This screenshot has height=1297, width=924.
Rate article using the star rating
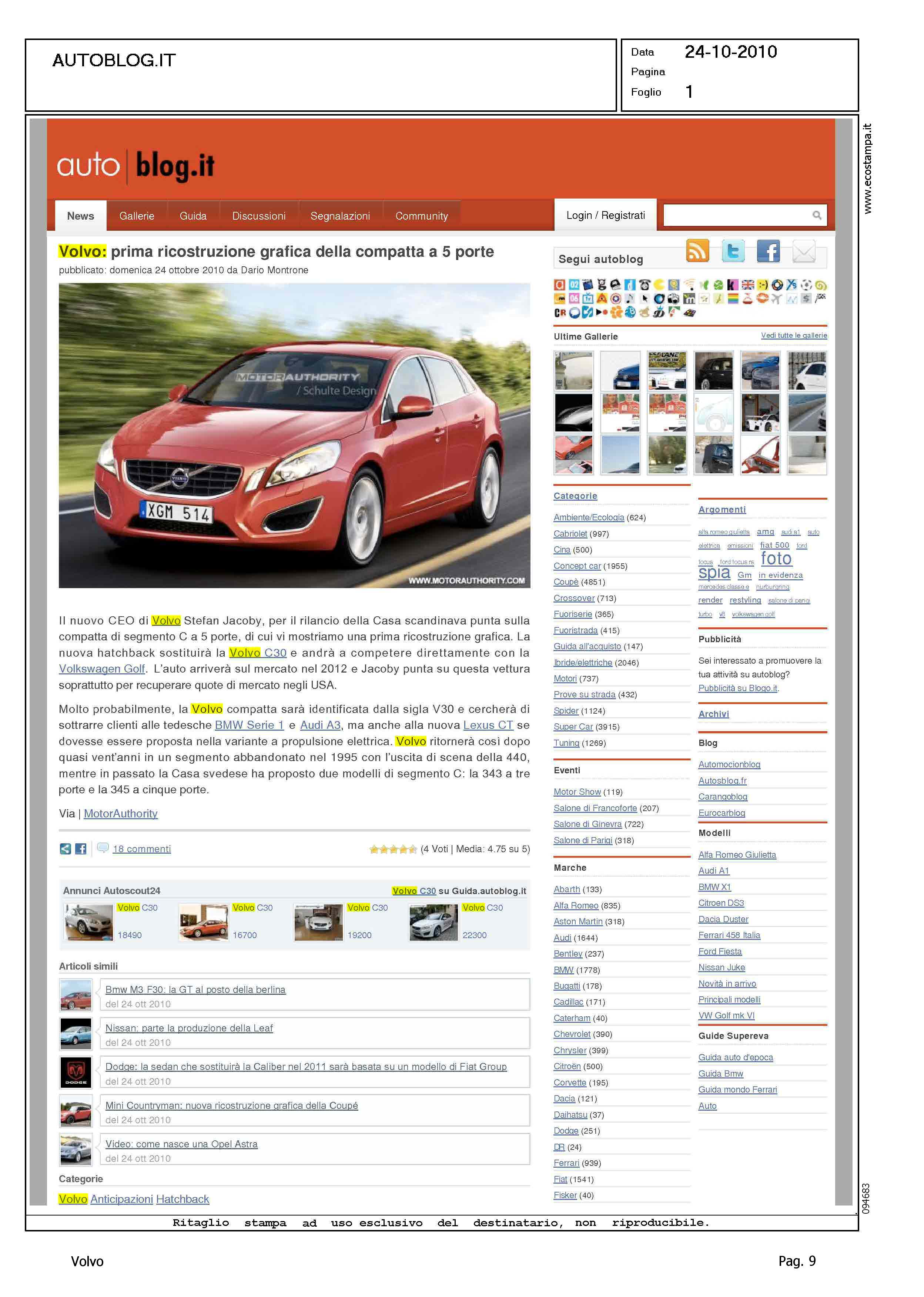[392, 849]
